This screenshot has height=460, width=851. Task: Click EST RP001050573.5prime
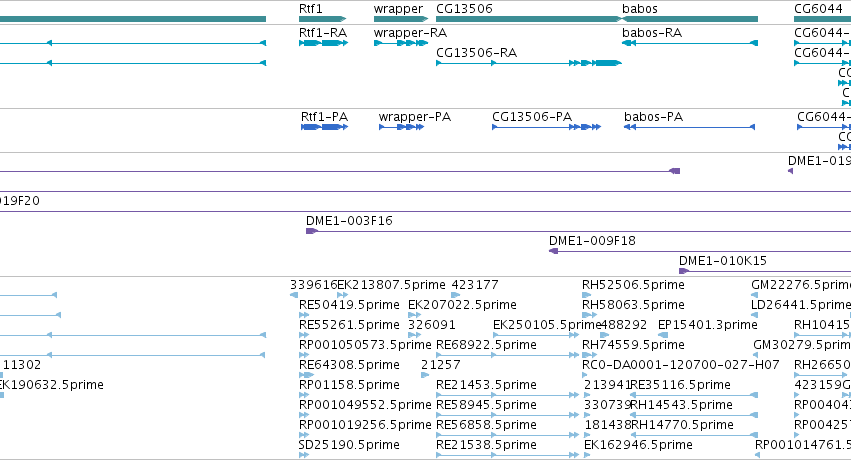coord(365,345)
